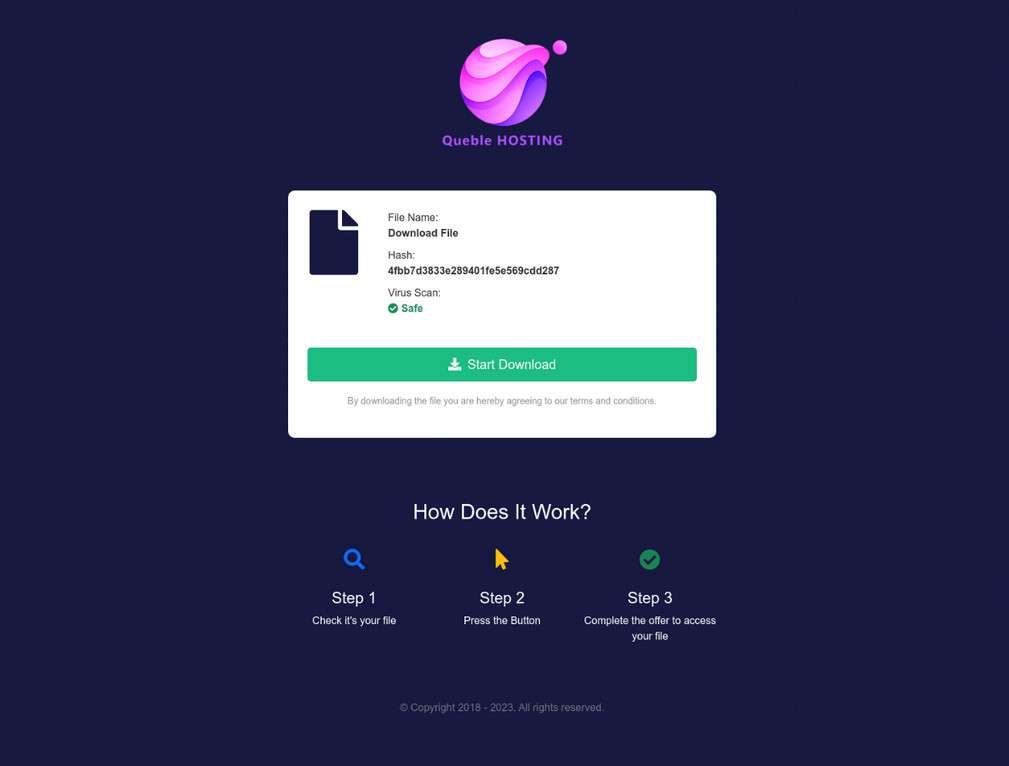Start the file download

point(502,364)
